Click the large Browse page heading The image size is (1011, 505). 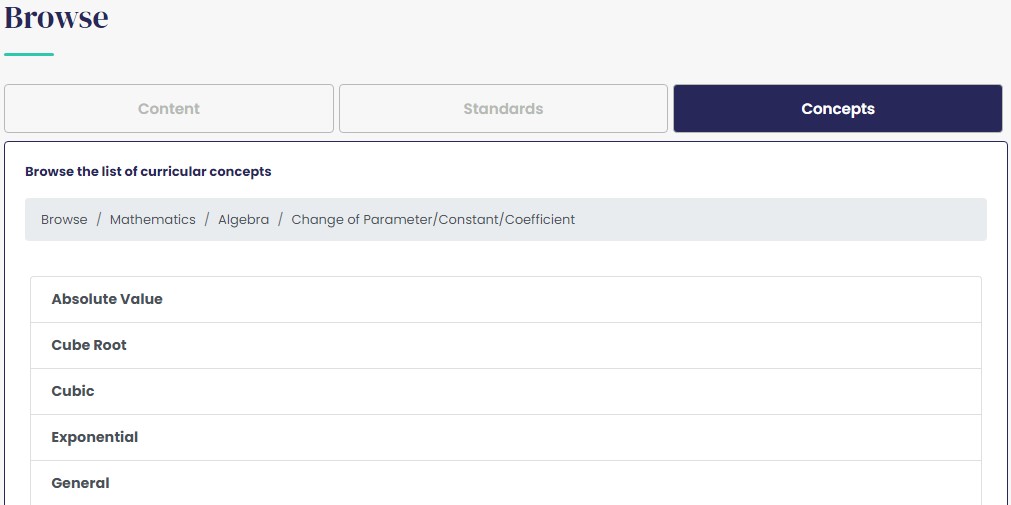[57, 17]
